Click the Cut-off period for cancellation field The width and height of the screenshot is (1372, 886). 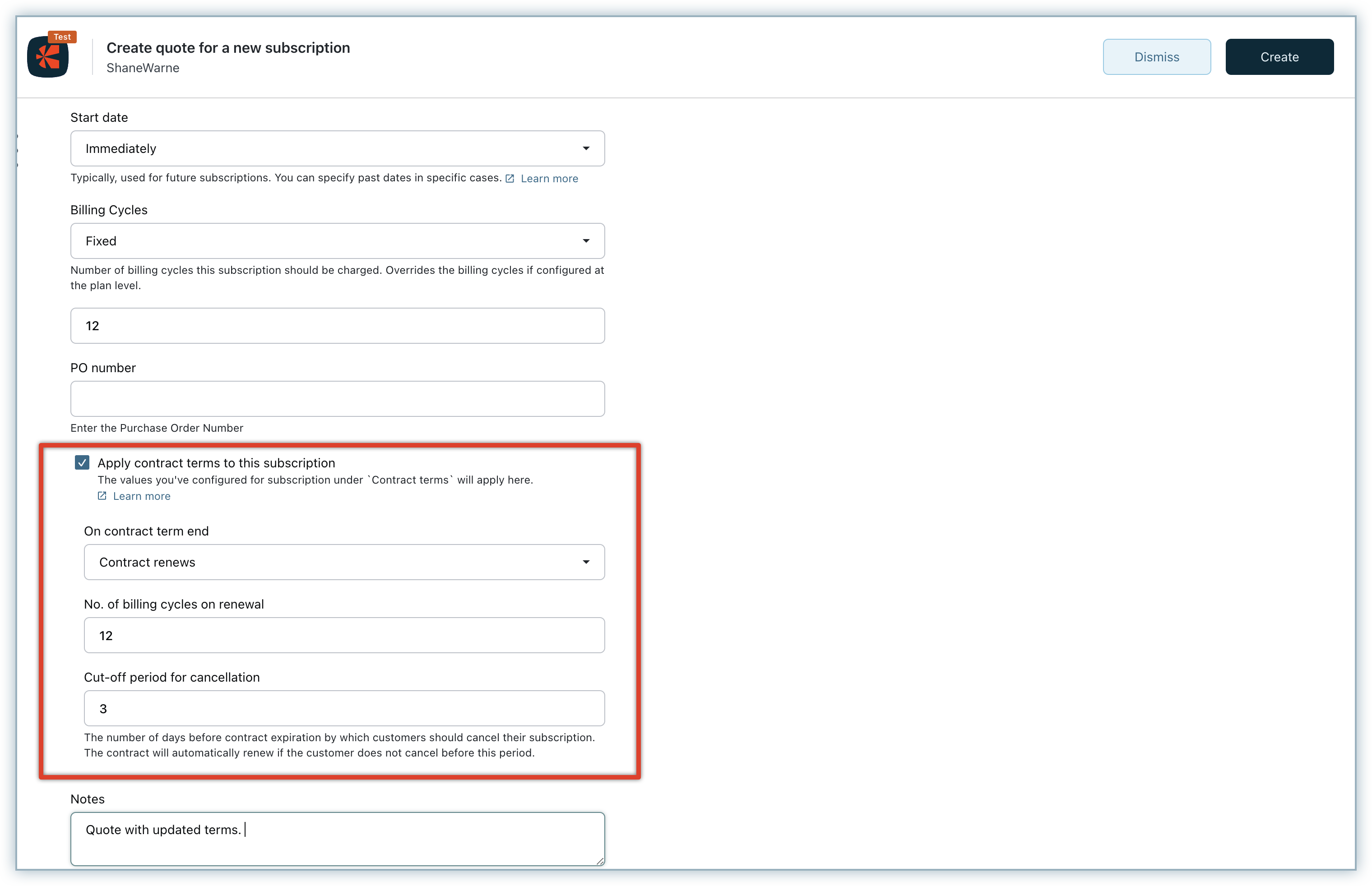click(x=343, y=708)
